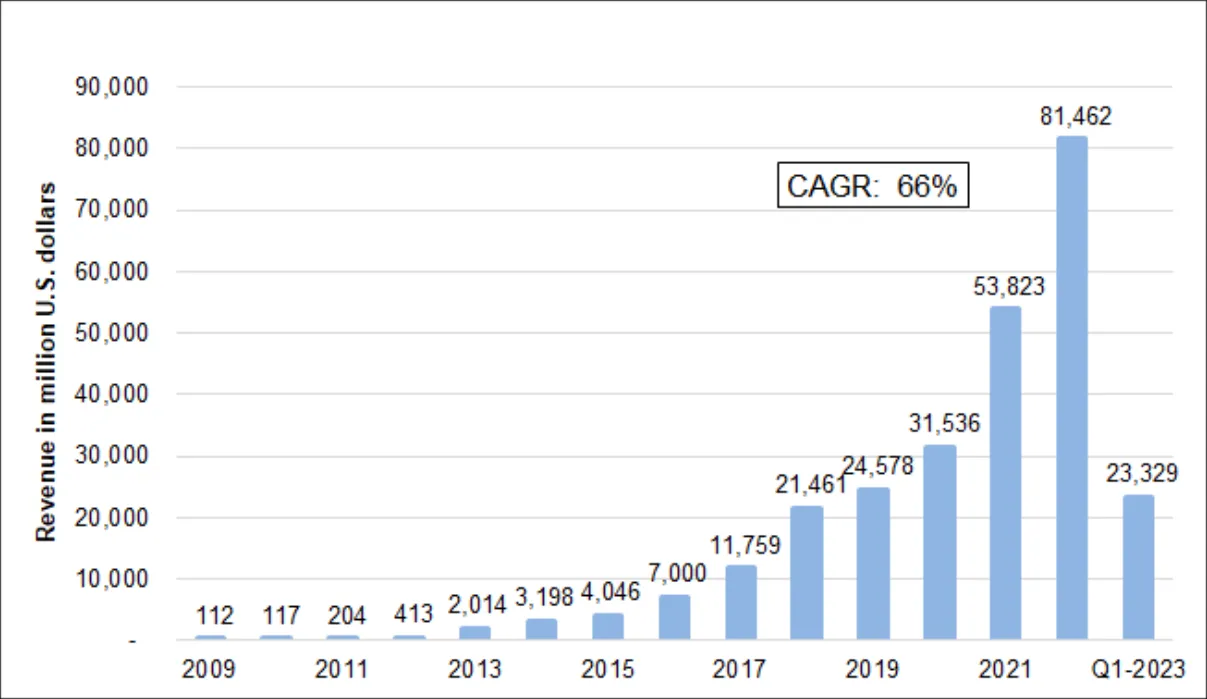Select the 3,198 data label
1207x699 pixels.
[x=543, y=599]
